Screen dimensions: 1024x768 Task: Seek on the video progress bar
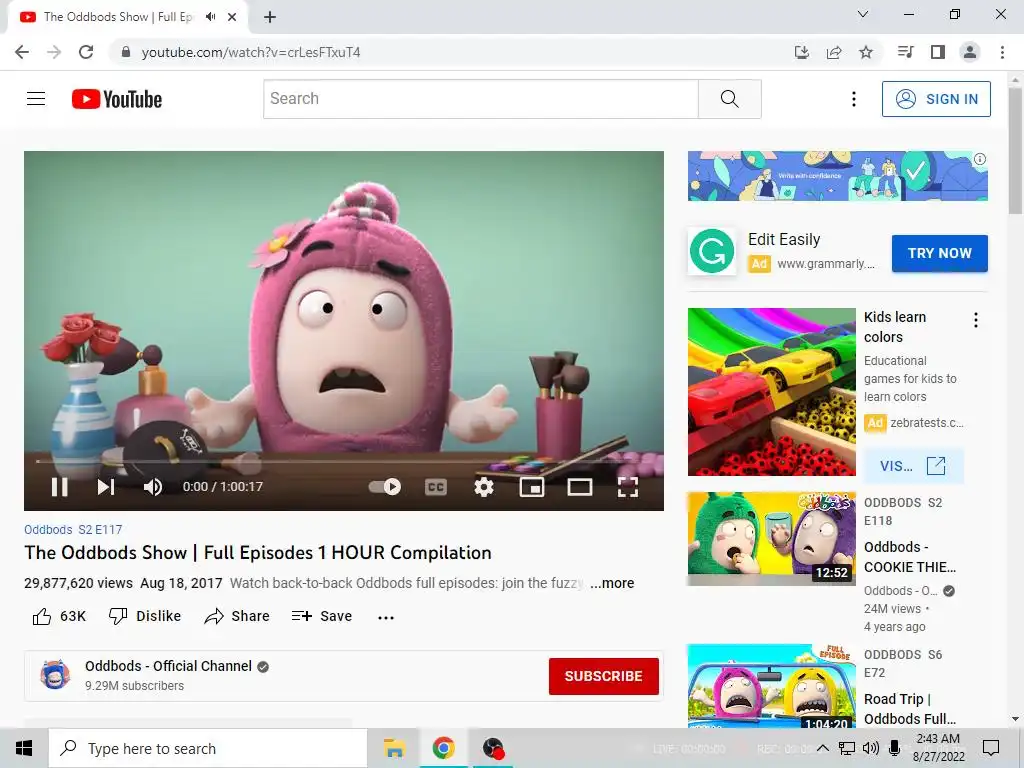344,461
